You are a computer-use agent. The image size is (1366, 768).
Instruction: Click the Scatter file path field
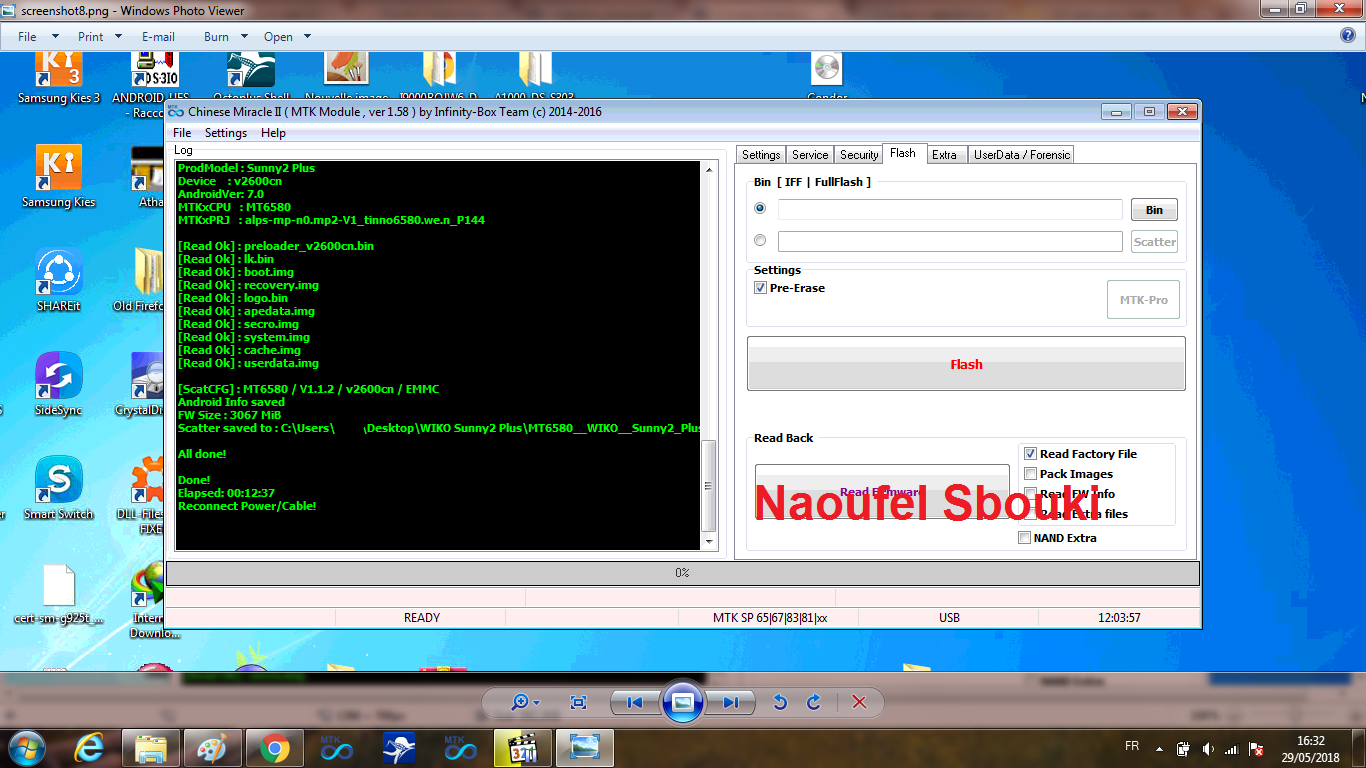(x=950, y=241)
